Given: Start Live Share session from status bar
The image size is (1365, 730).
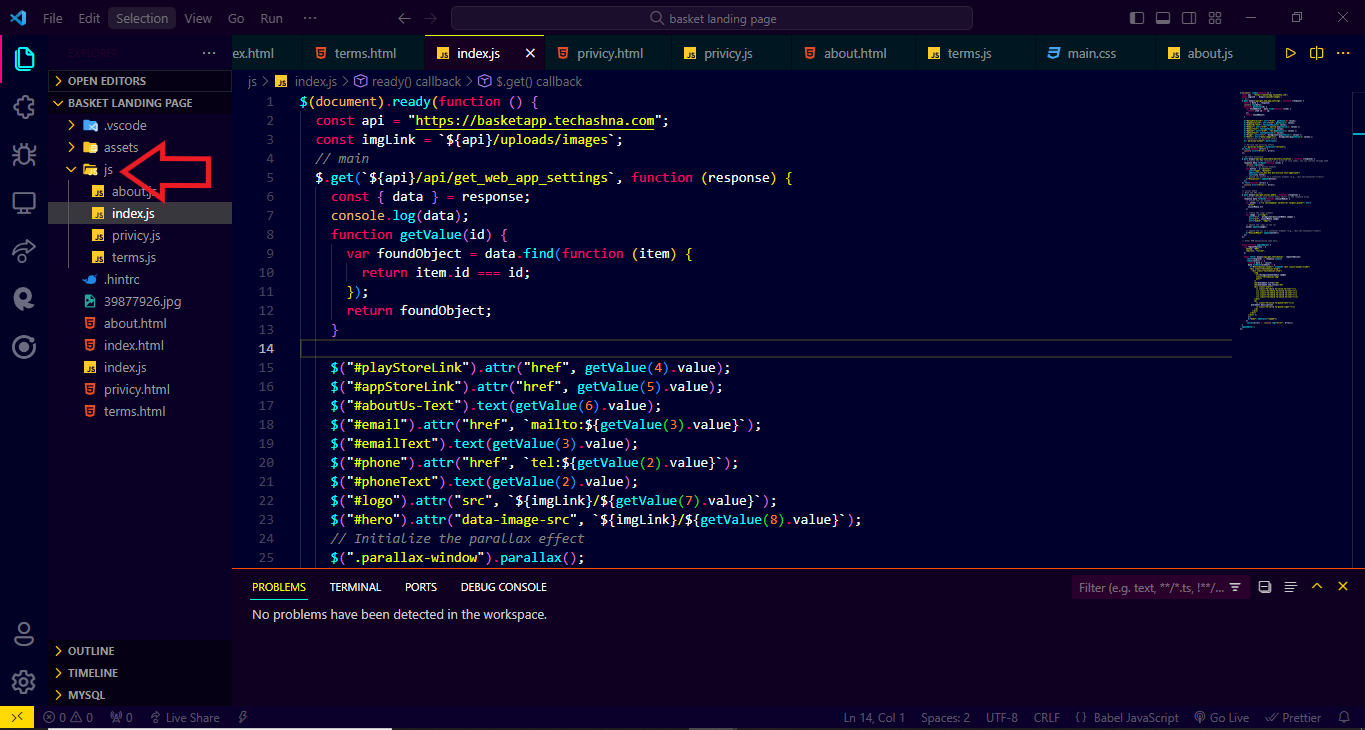Looking at the screenshot, I should pos(184,717).
